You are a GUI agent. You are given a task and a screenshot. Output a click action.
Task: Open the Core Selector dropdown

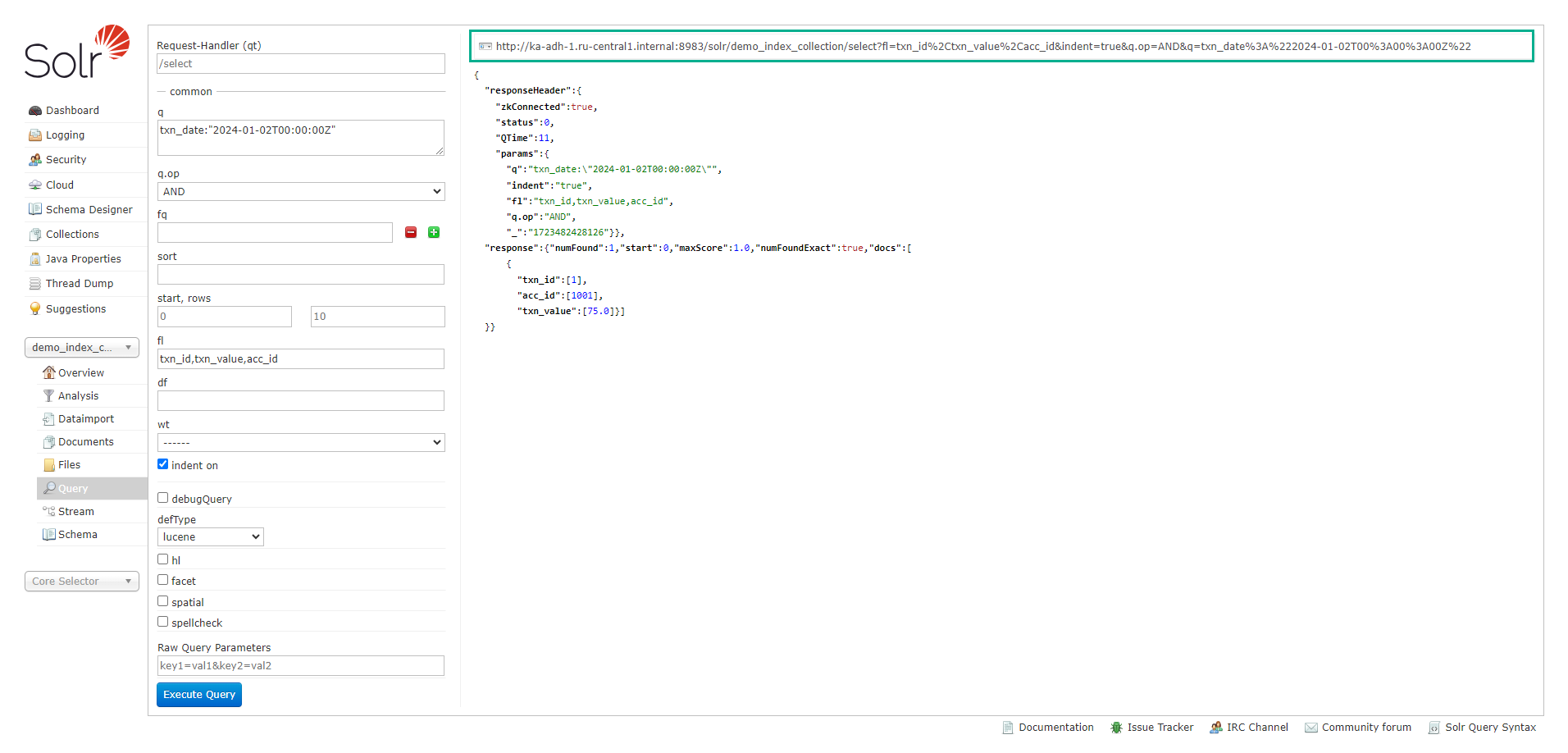(x=82, y=582)
